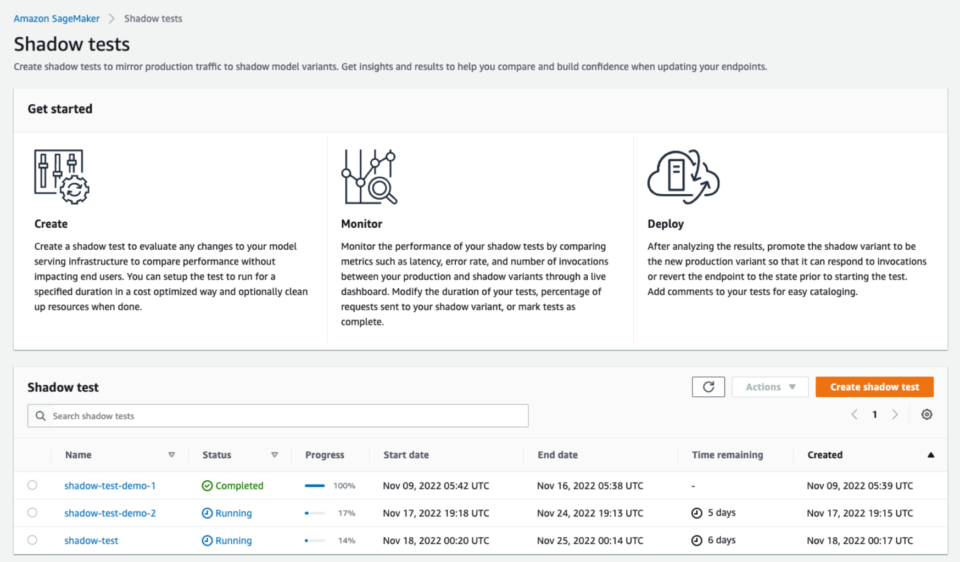
Task: Select the shadow-test row radio button
Action: tap(32, 540)
